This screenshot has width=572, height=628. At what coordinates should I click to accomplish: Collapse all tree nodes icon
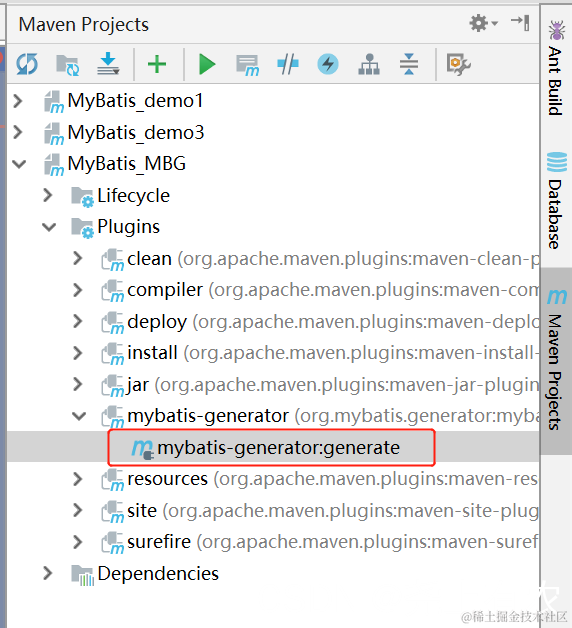[x=409, y=64]
